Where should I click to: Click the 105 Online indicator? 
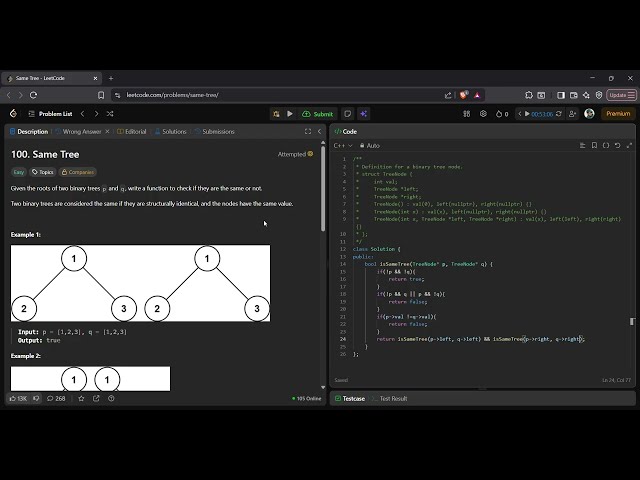click(307, 398)
